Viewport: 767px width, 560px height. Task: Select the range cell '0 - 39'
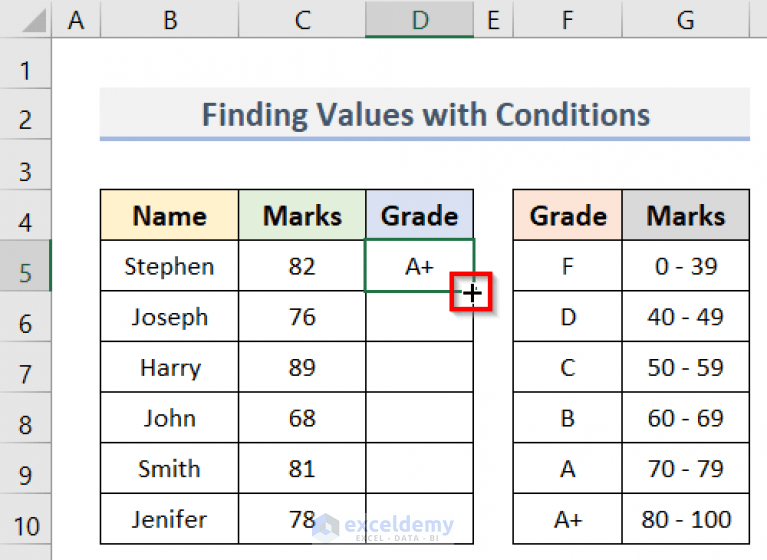(x=686, y=266)
